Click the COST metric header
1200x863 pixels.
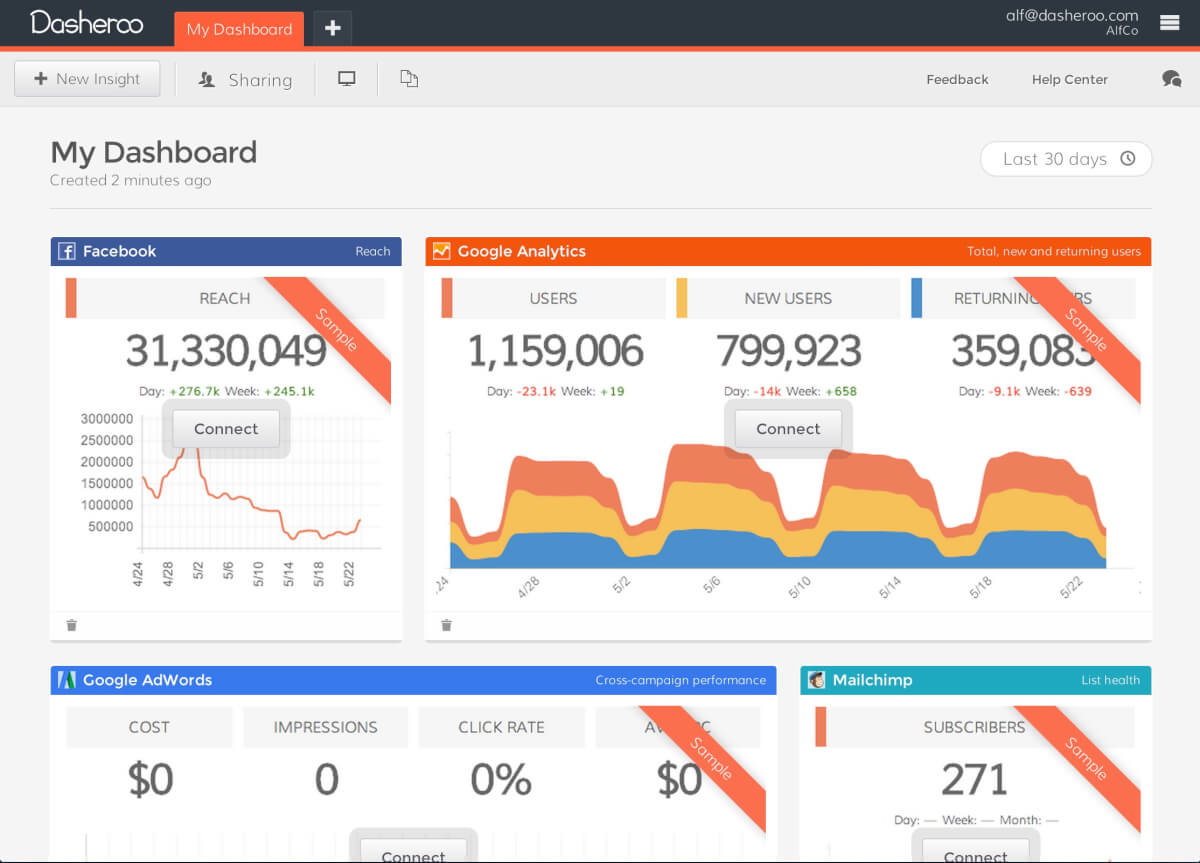(149, 727)
